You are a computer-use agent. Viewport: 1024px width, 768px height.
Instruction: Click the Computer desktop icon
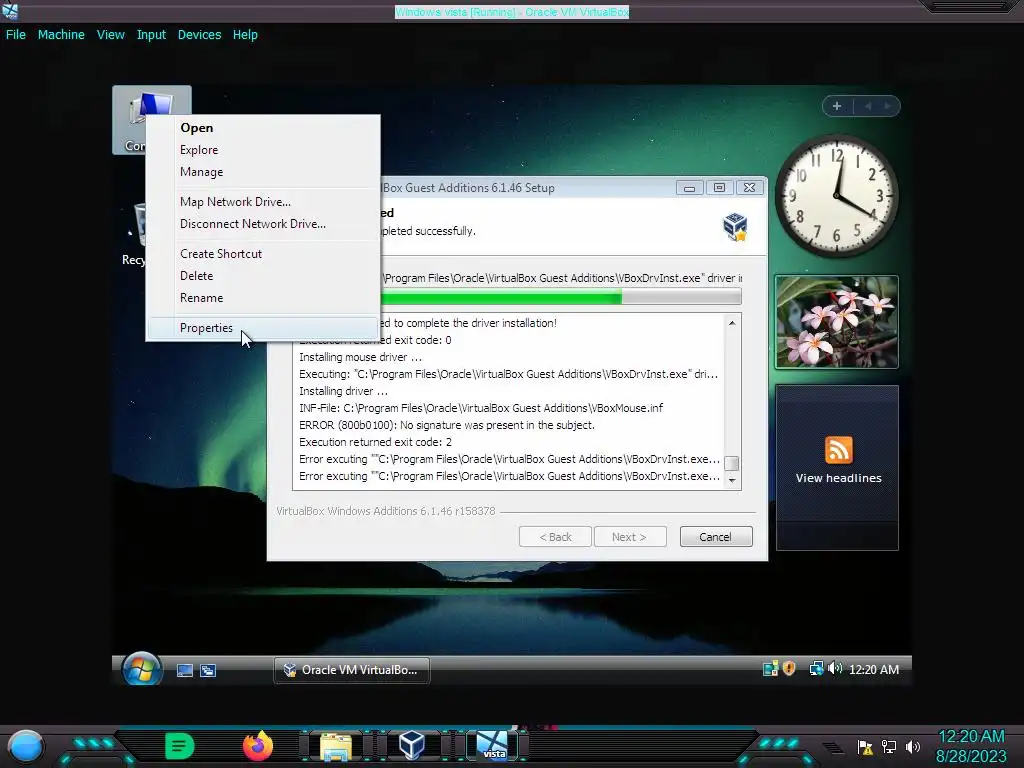(152, 120)
